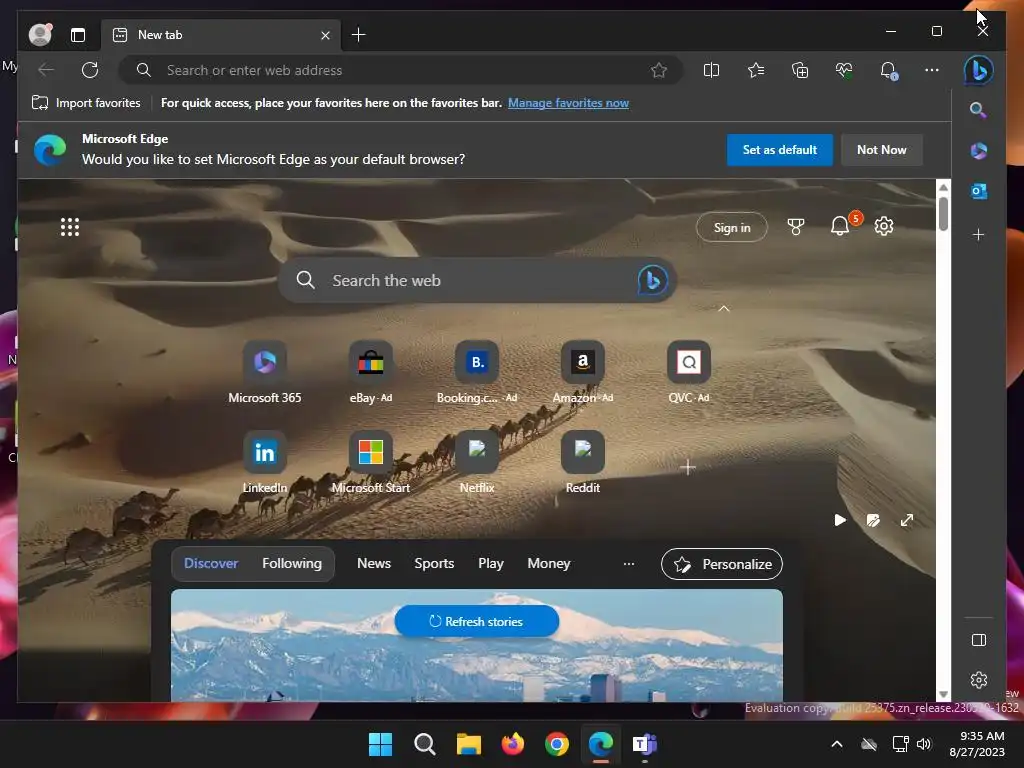Image resolution: width=1024 pixels, height=768 pixels.
Task: Open Amazon quick link
Action: pyautogui.click(x=583, y=372)
